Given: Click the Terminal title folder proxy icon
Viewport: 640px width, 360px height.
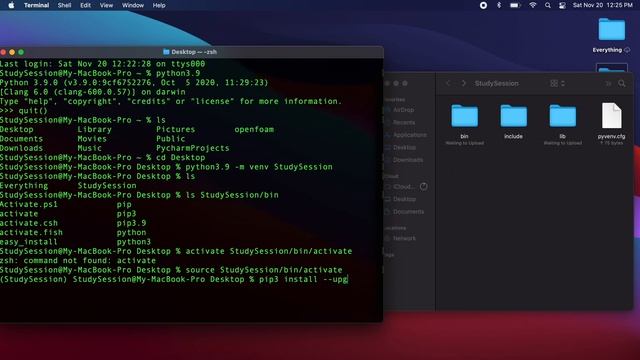Looking at the screenshot, I should pos(166,52).
